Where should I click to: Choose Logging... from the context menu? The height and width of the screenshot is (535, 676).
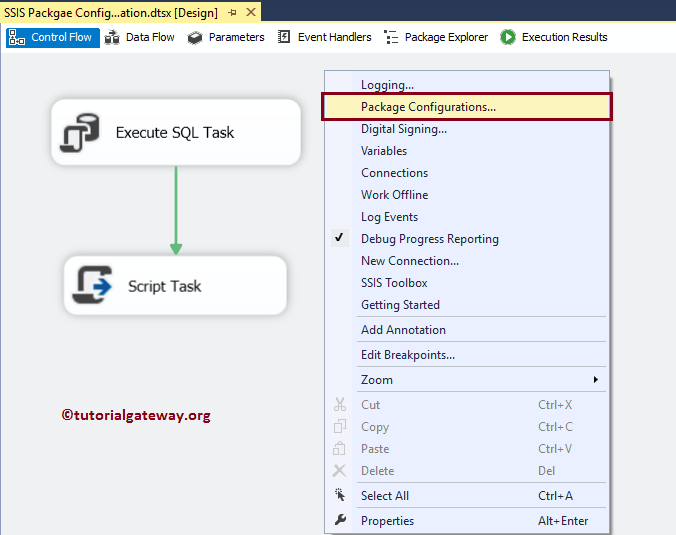467,85
